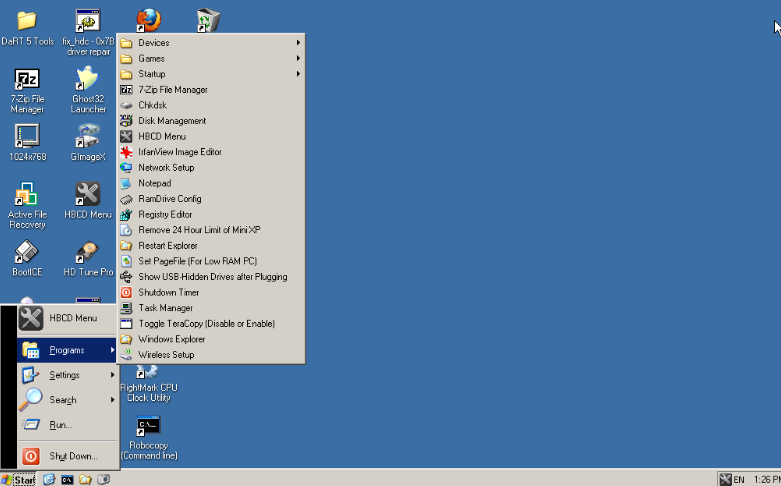Open Registry Editor menu item
The image size is (781, 486).
point(211,214)
